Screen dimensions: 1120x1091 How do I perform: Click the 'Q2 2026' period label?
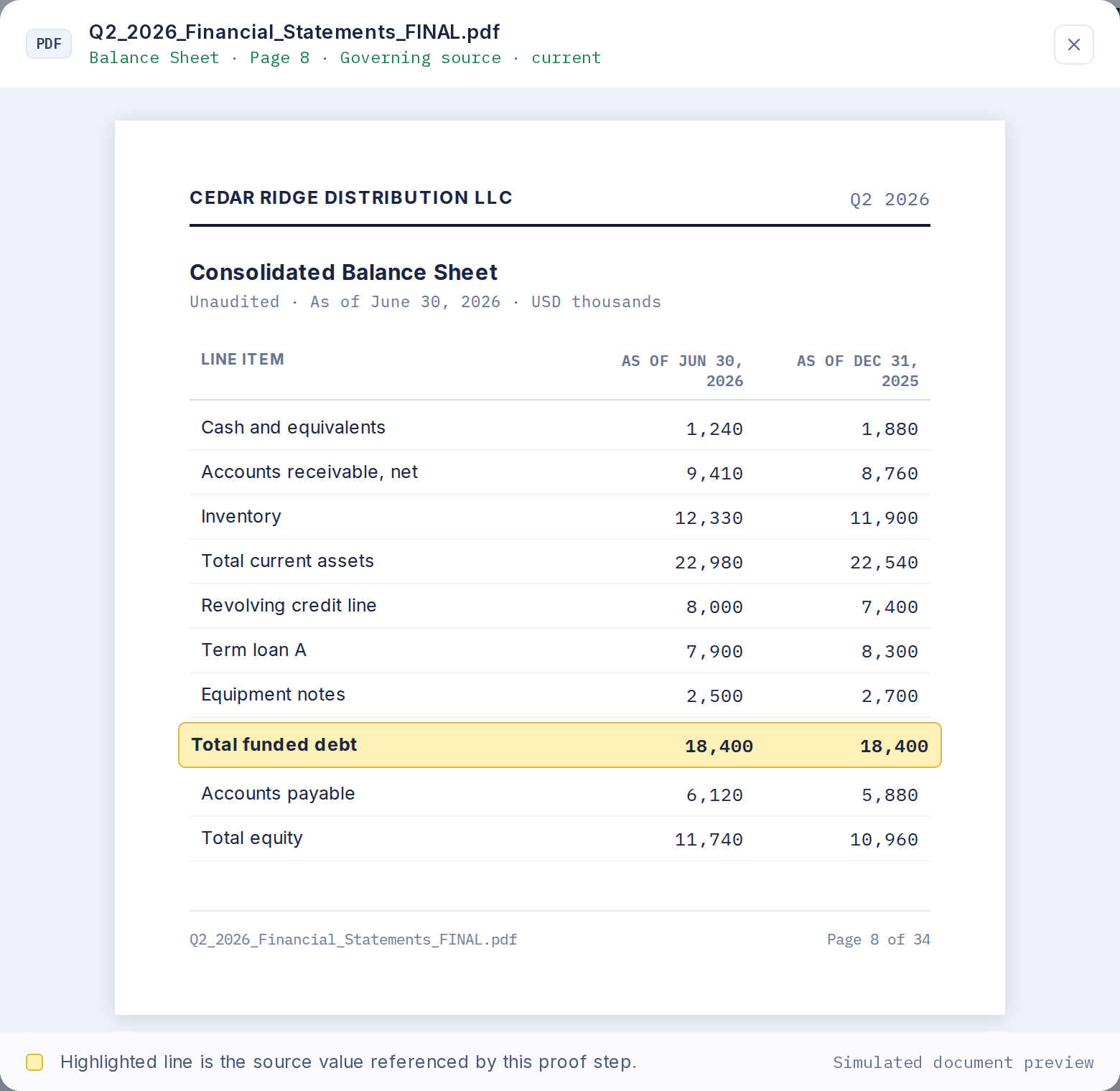click(890, 200)
